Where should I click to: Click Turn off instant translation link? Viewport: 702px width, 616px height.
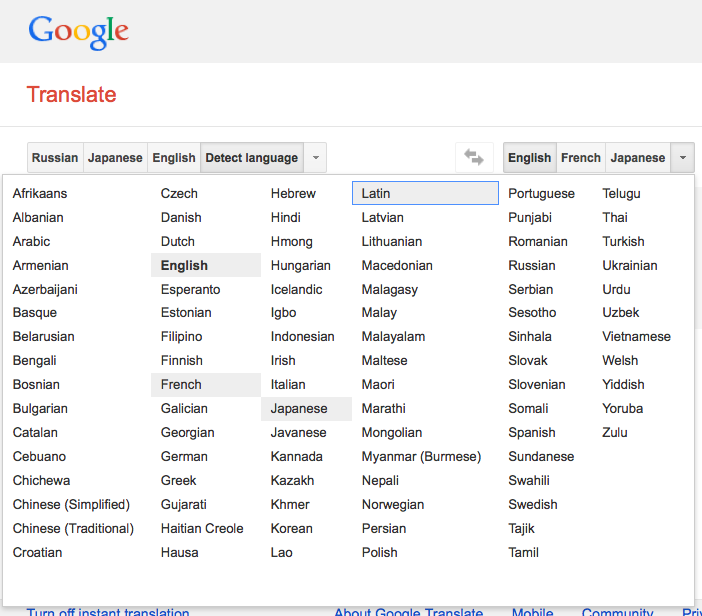point(108,612)
